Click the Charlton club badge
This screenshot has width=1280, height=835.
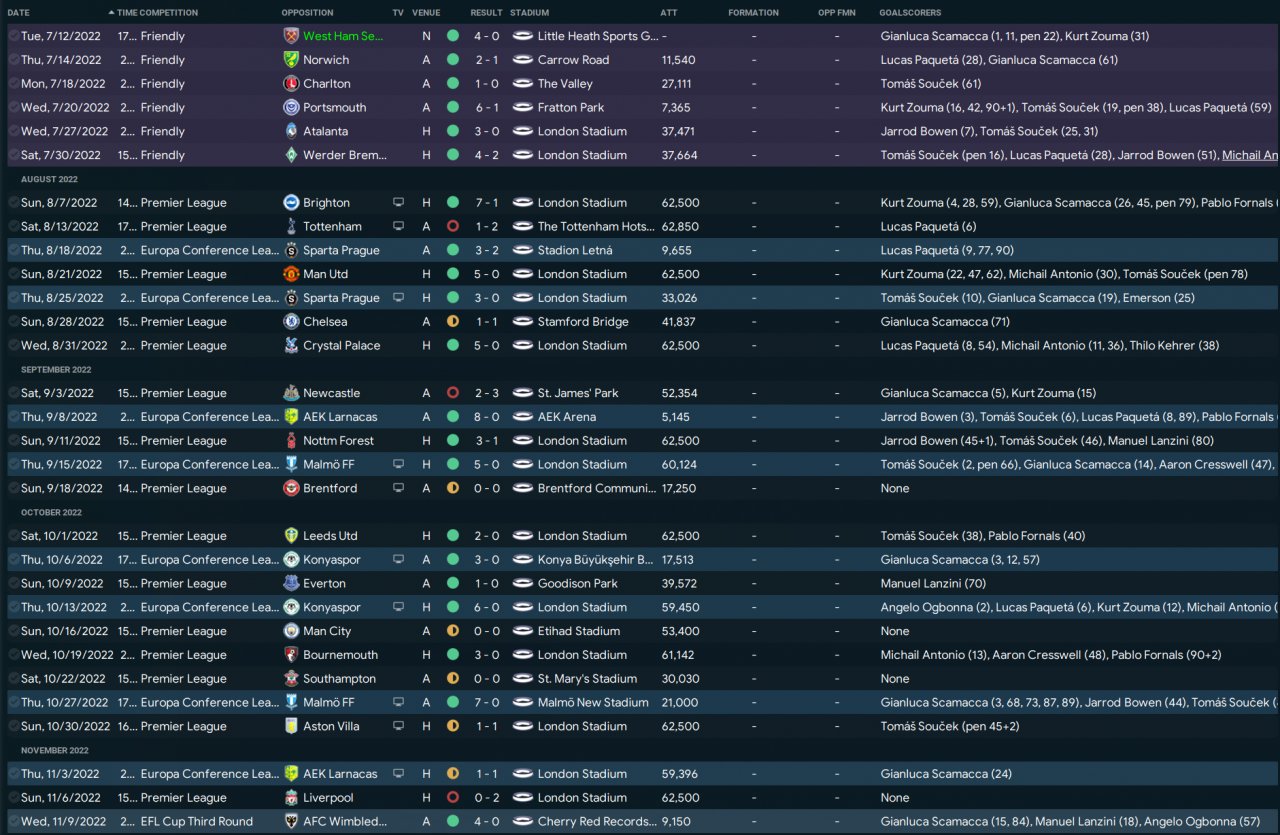(x=291, y=84)
